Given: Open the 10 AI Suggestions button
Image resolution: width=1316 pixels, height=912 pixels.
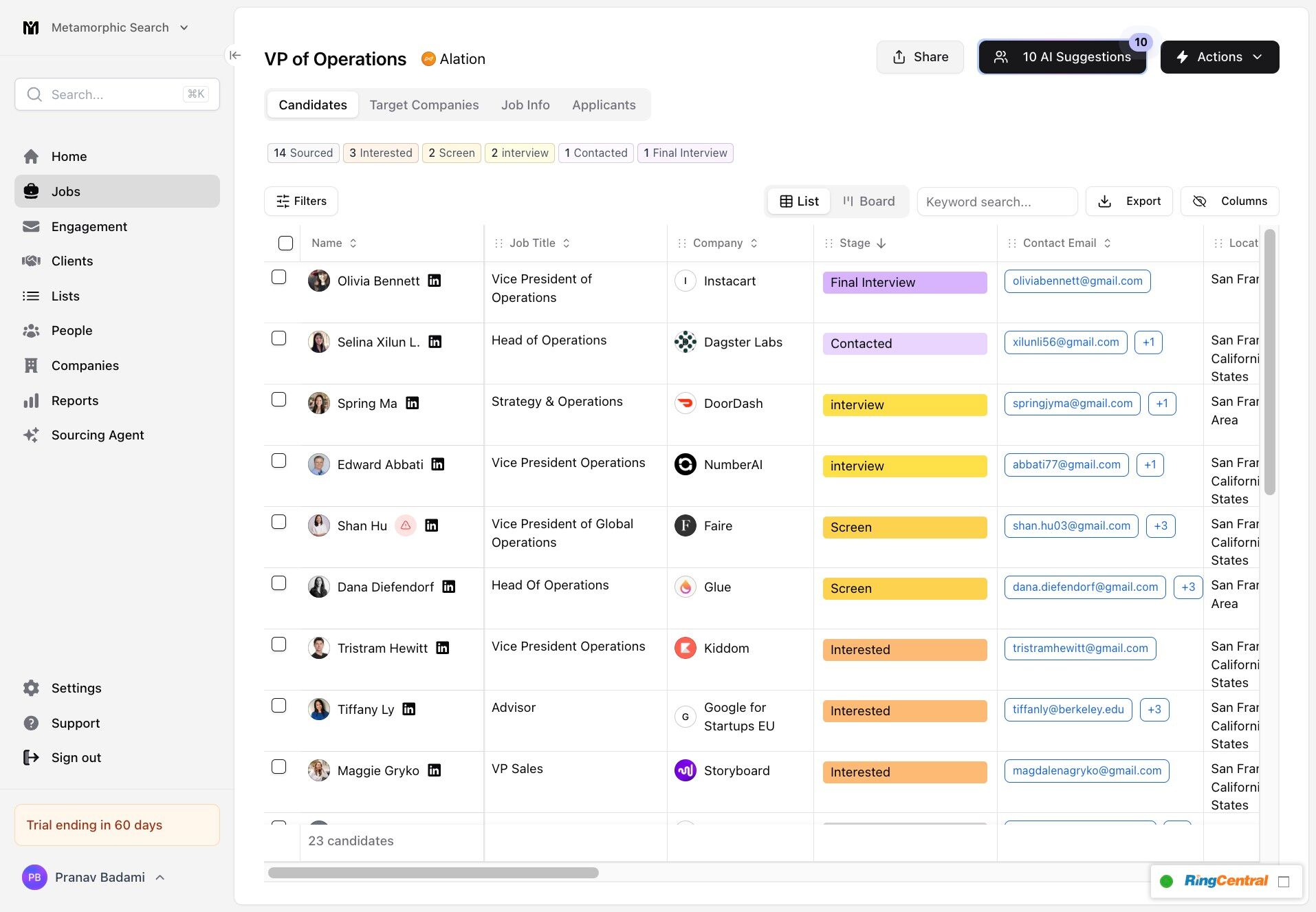Looking at the screenshot, I should click(1062, 57).
